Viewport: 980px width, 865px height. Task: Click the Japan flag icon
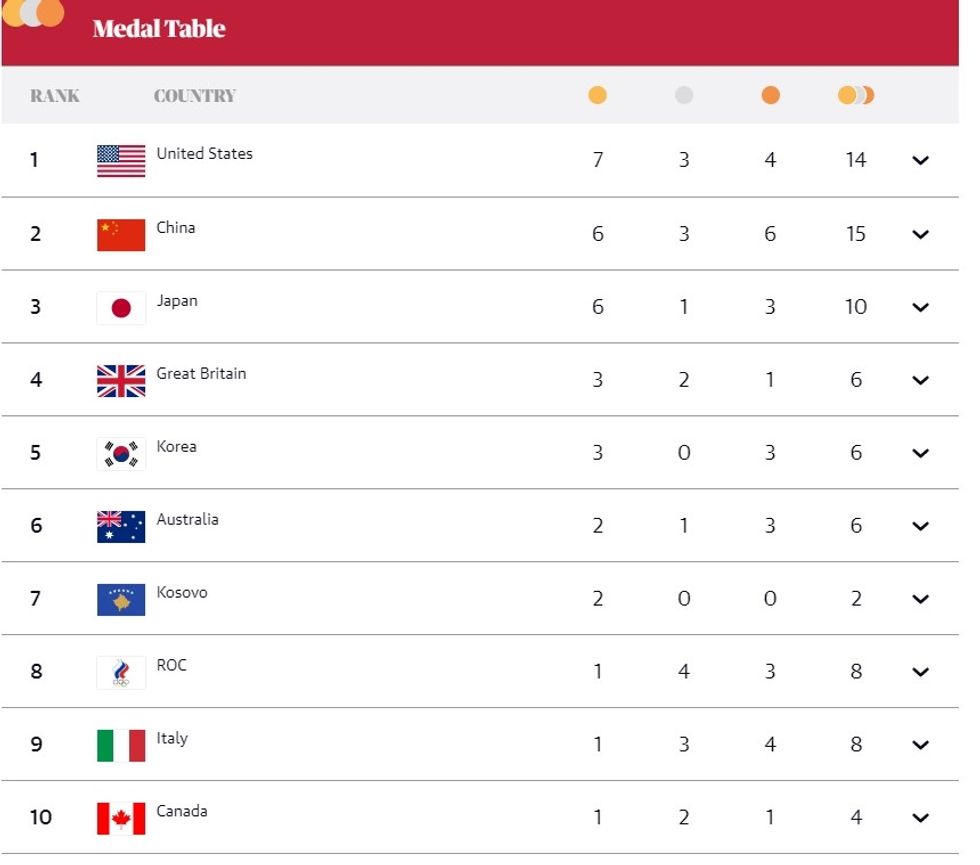click(x=121, y=308)
